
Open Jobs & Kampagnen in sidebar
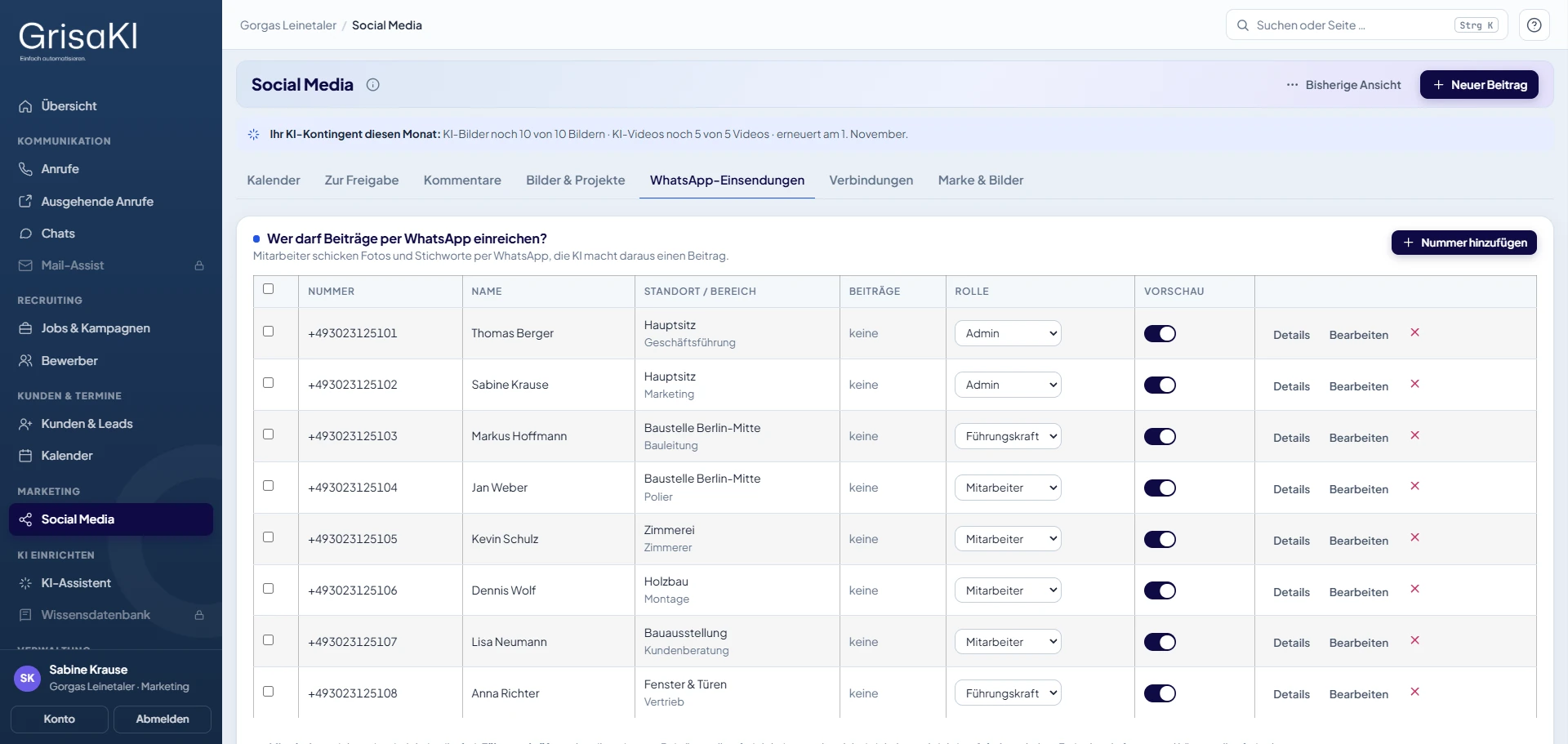[111, 328]
